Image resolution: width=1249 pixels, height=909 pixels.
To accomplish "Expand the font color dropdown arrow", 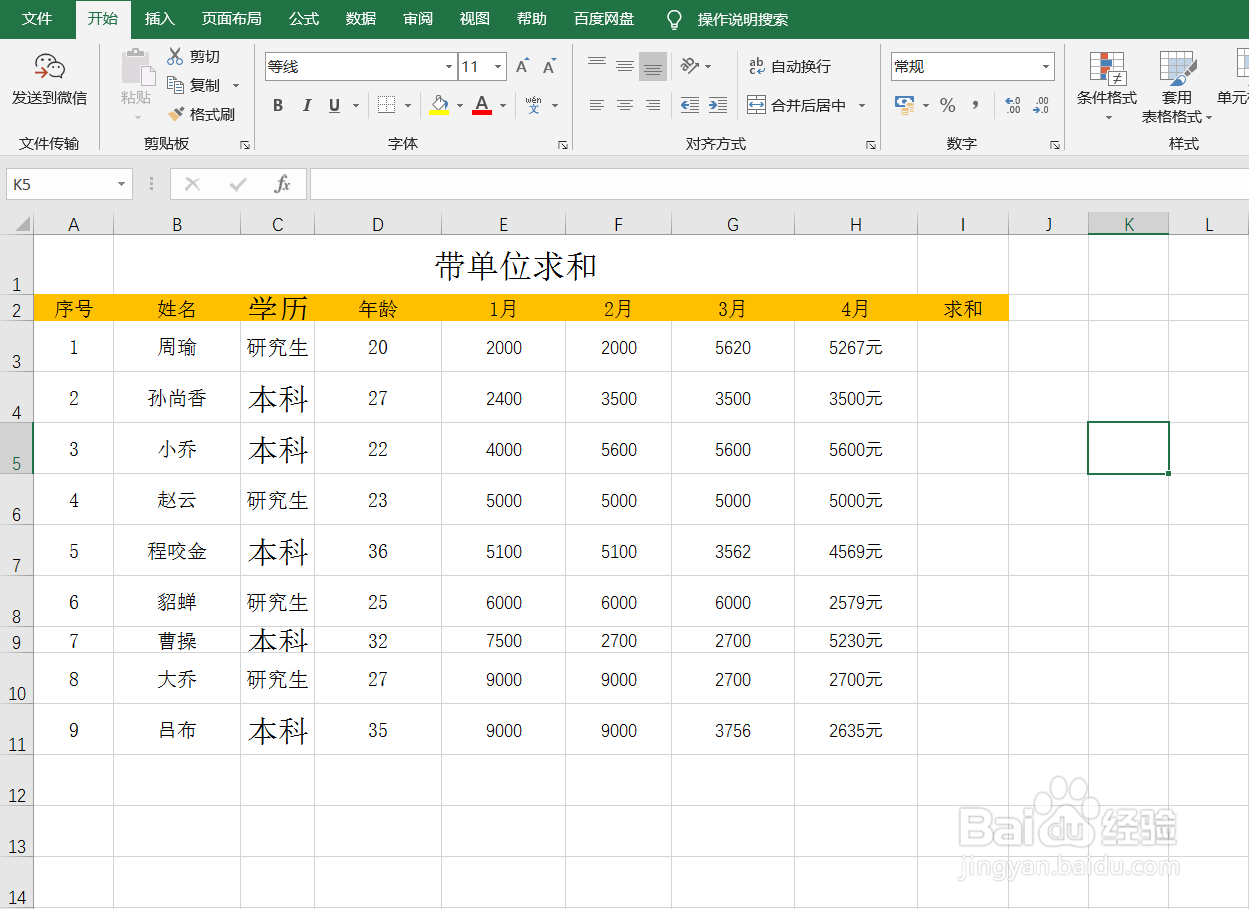I will pyautogui.click(x=503, y=105).
